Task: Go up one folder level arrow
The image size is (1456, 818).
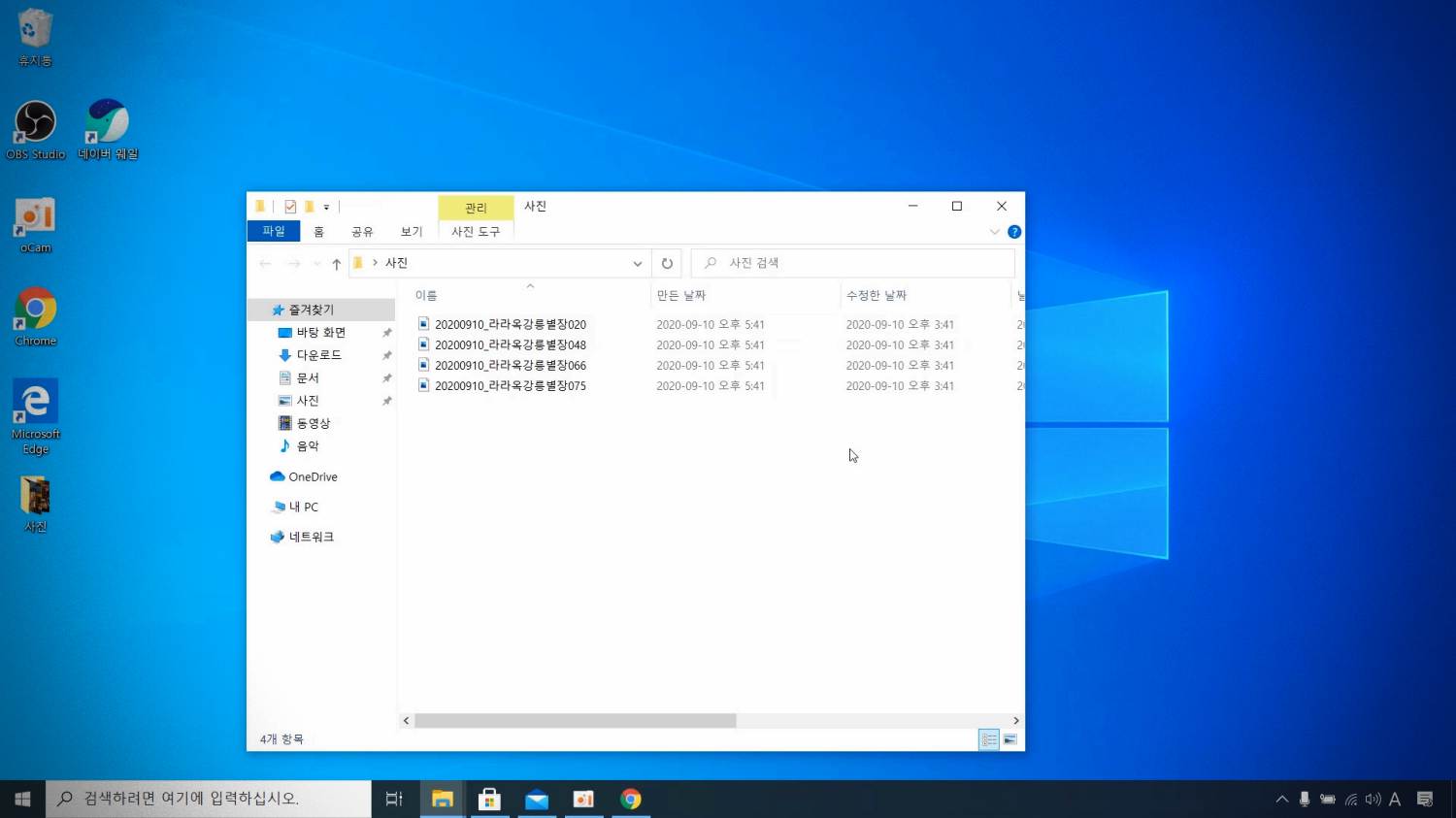Action: (336, 264)
